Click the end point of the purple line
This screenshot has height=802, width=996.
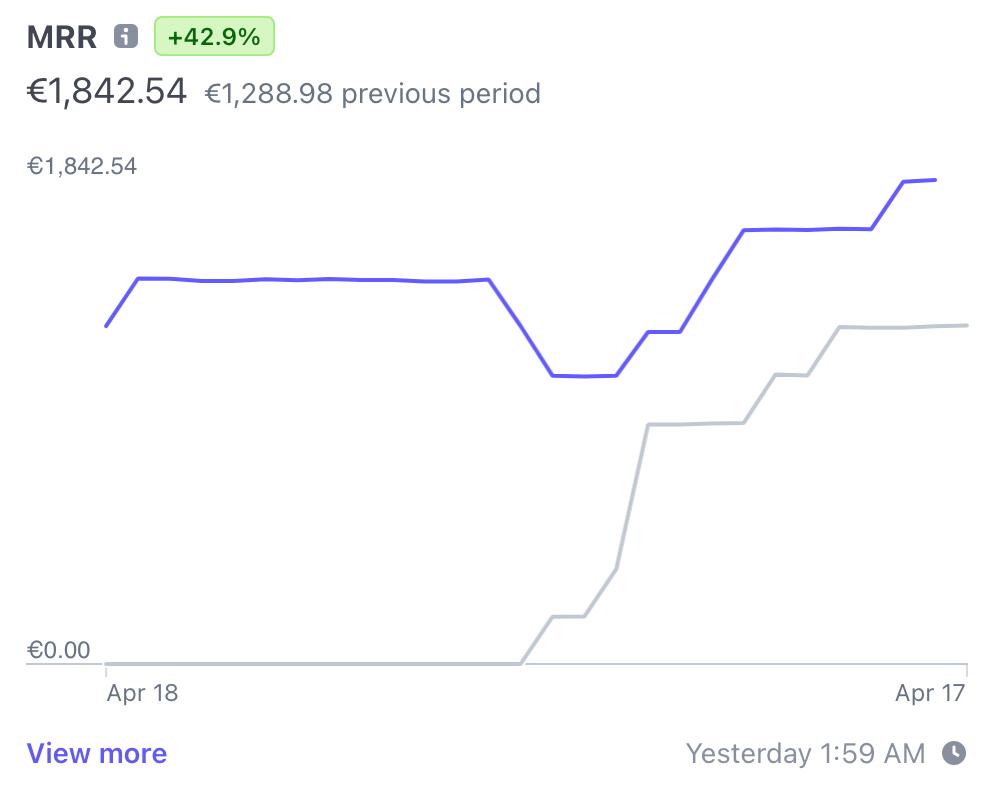(935, 180)
